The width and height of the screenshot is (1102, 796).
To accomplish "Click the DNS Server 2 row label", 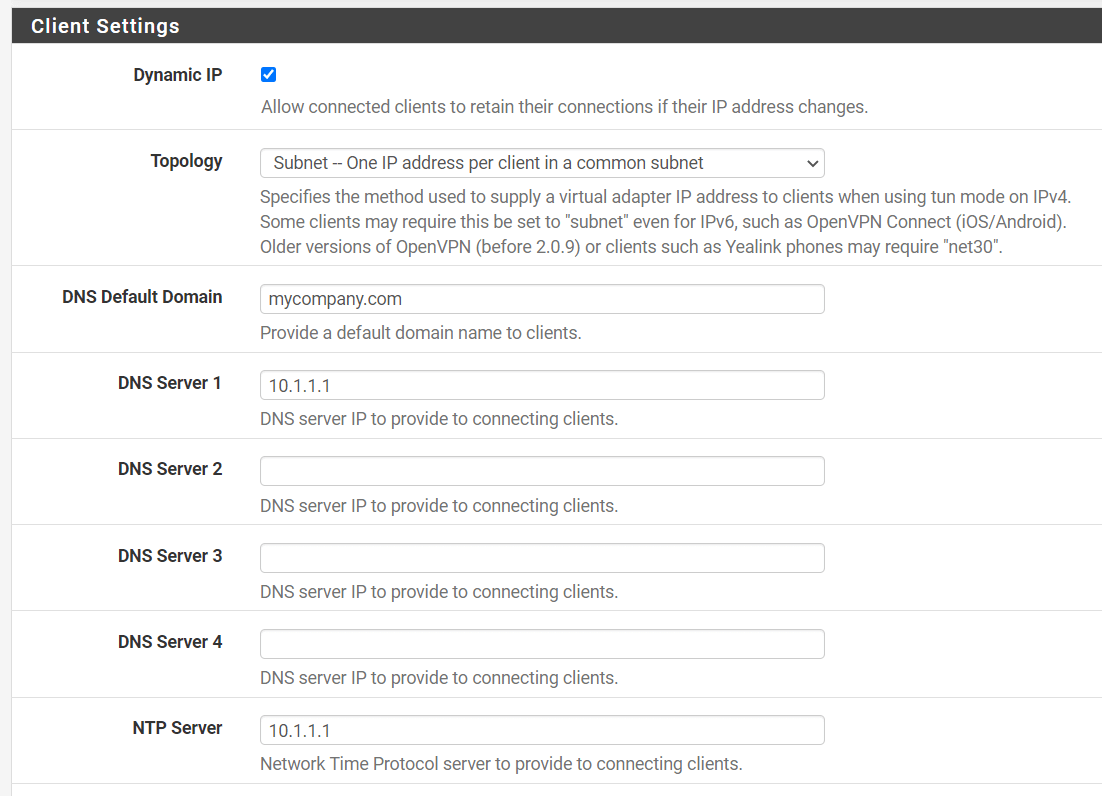I will pyautogui.click(x=170, y=468).
